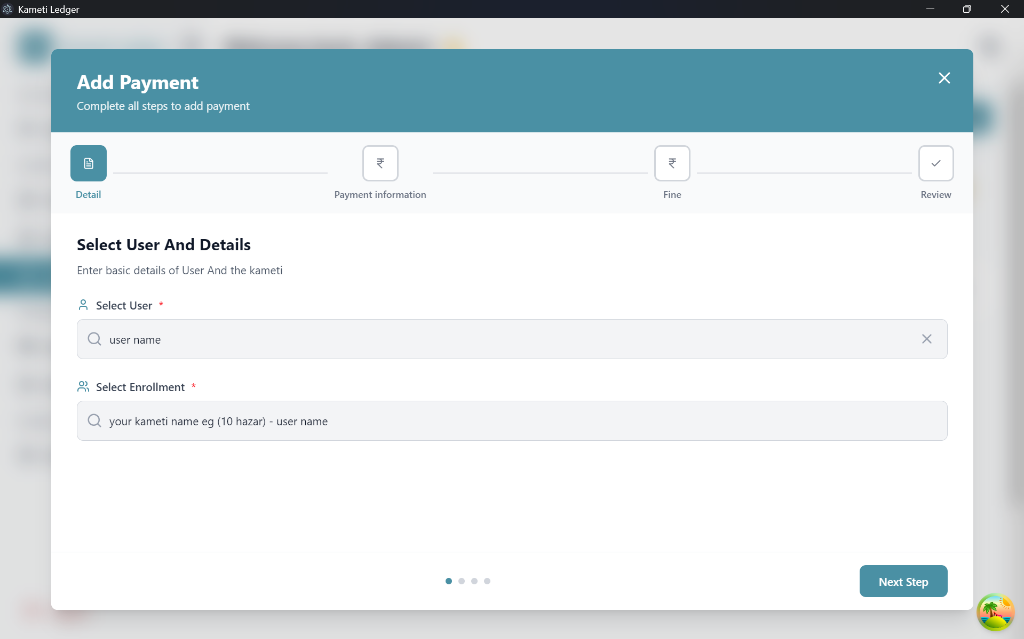Select the fourth pagination dot
Screen dimensions: 1024x639
click(487, 581)
